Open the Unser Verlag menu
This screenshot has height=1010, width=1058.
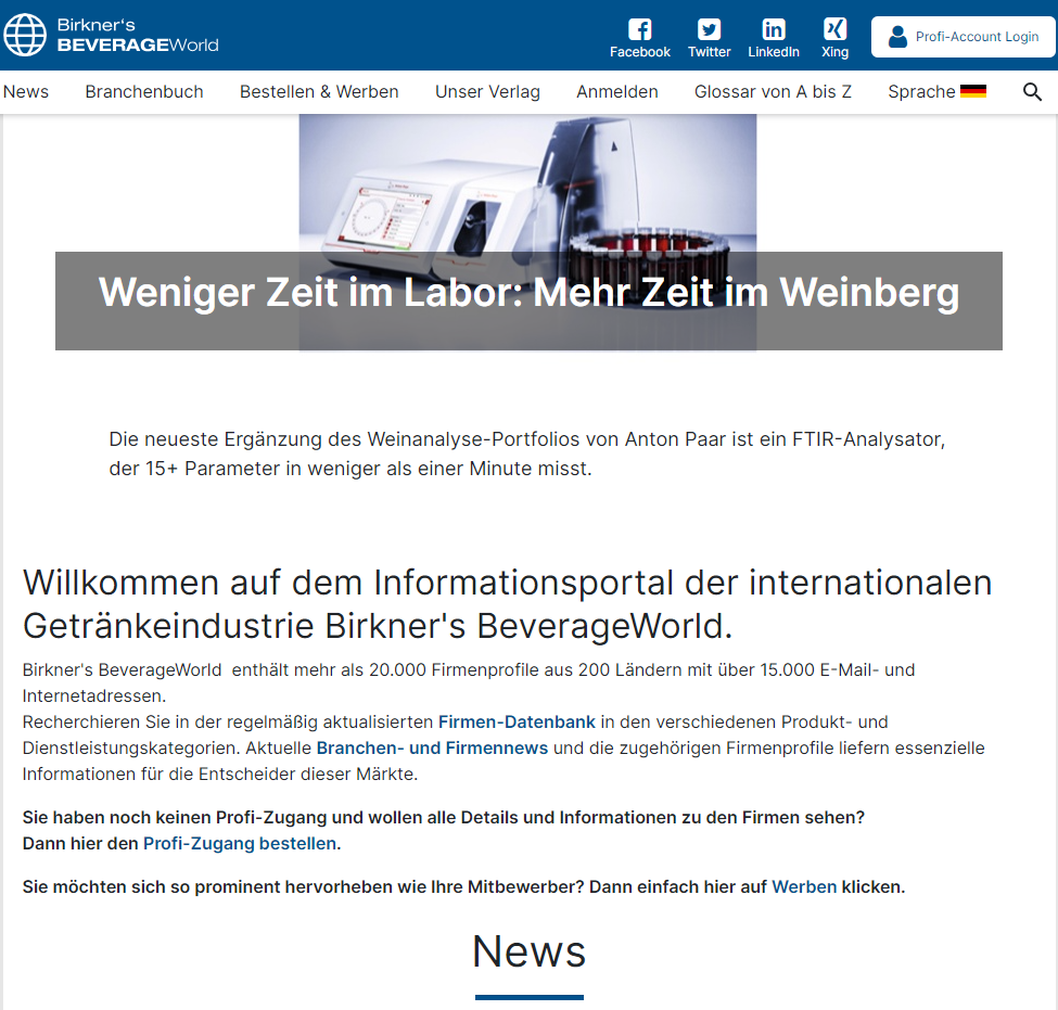click(488, 92)
